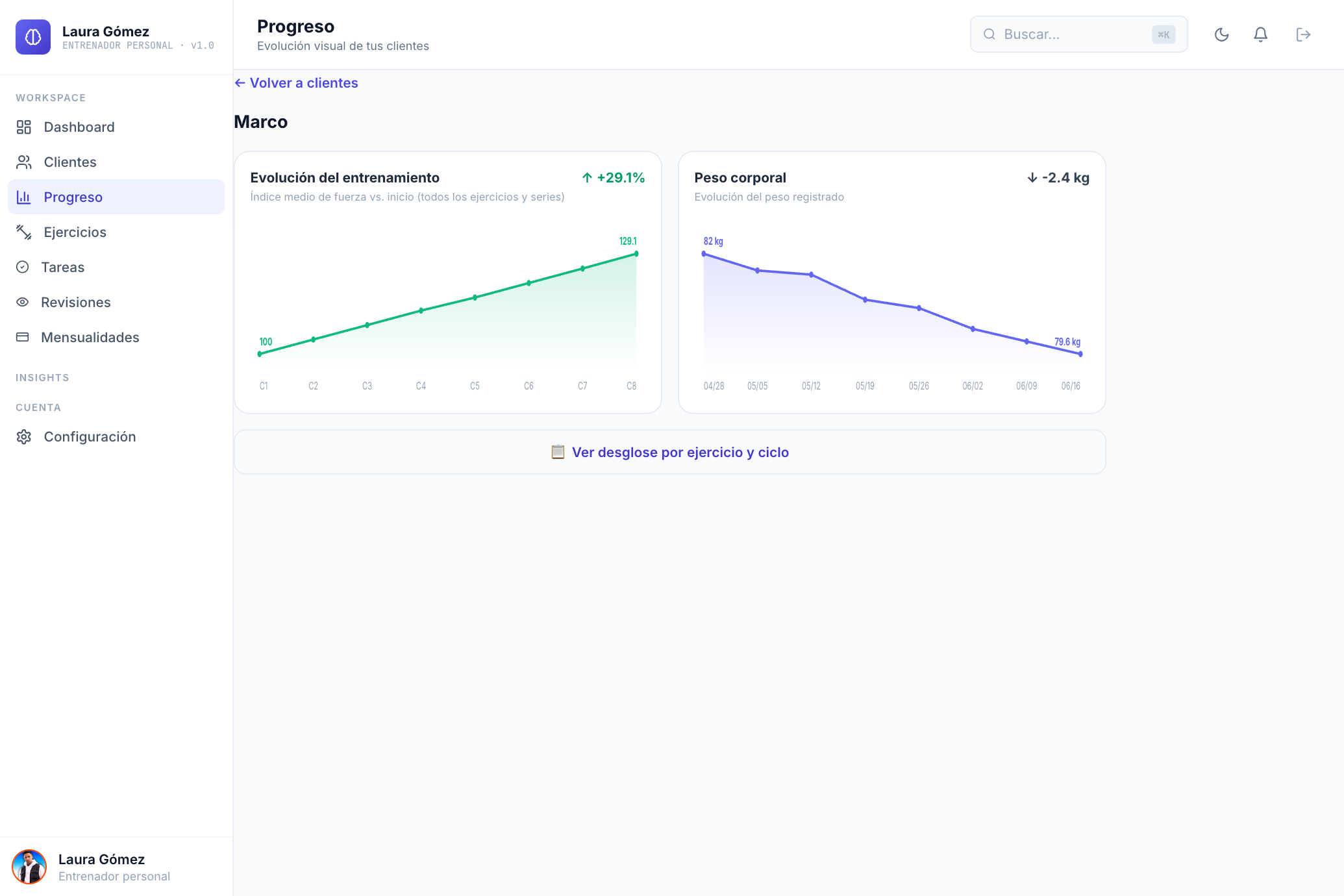The width and height of the screenshot is (1344, 896).
Task: Click the 04/28 date label
Action: (x=714, y=386)
